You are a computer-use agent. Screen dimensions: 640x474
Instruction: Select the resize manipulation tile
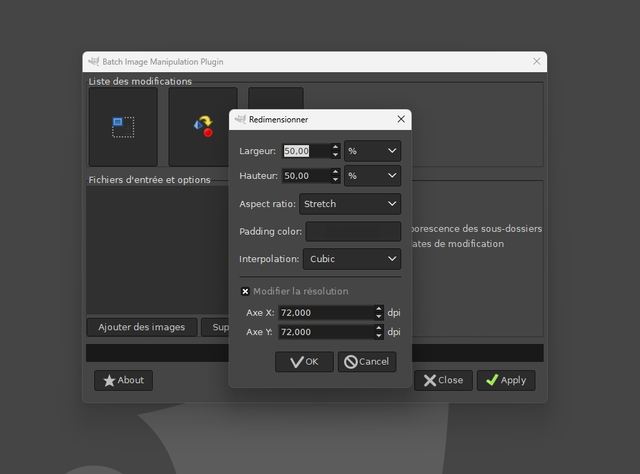coord(123,127)
